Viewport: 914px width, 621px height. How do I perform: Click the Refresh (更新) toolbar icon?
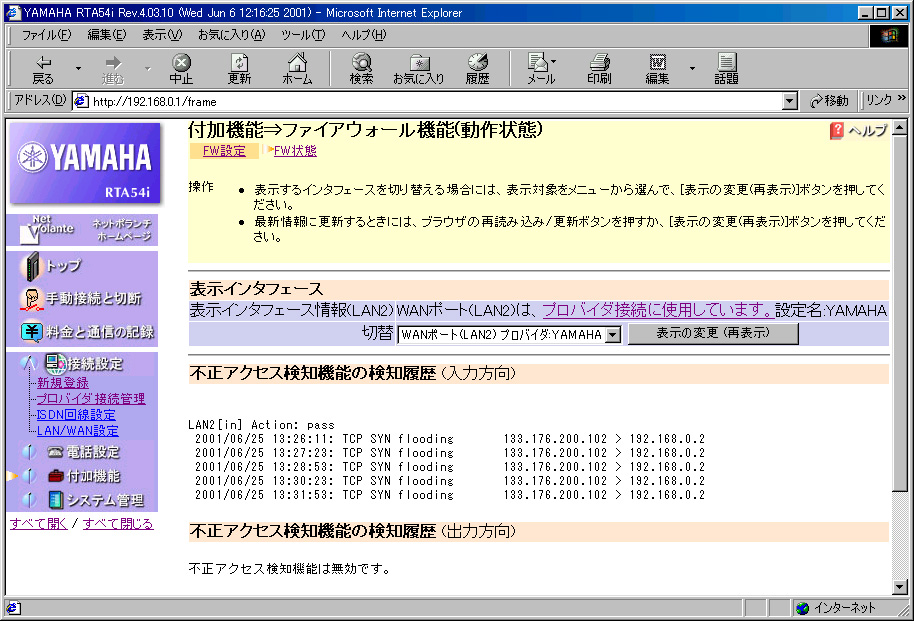pyautogui.click(x=239, y=68)
